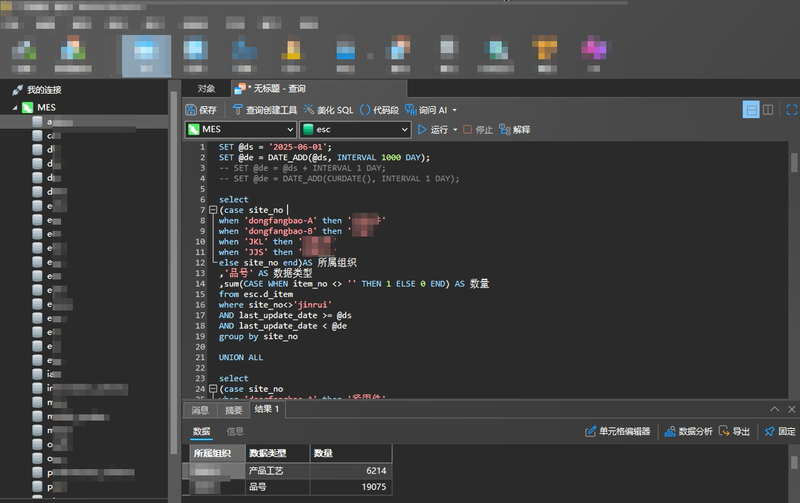
Task: Collapse the MES connection tree node
Action: [x=15, y=107]
